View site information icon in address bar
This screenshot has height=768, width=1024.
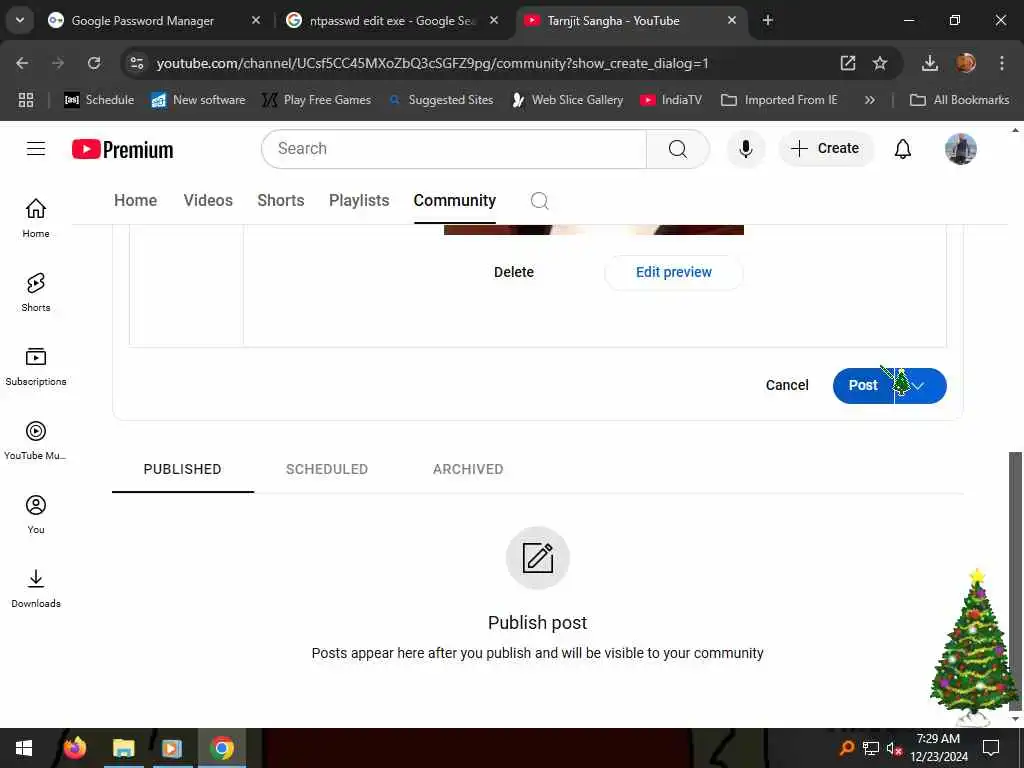tap(136, 63)
